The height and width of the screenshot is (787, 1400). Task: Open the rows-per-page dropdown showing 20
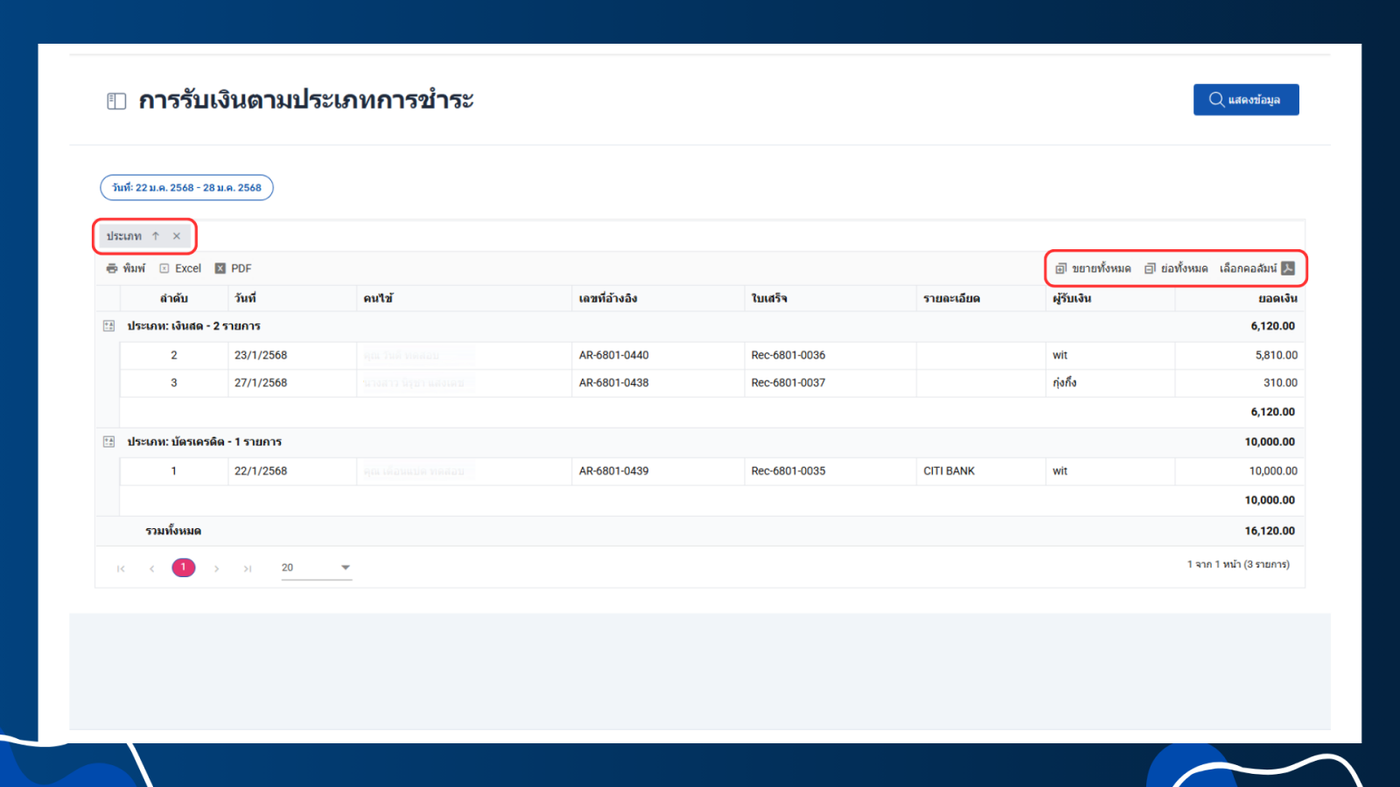pos(316,568)
